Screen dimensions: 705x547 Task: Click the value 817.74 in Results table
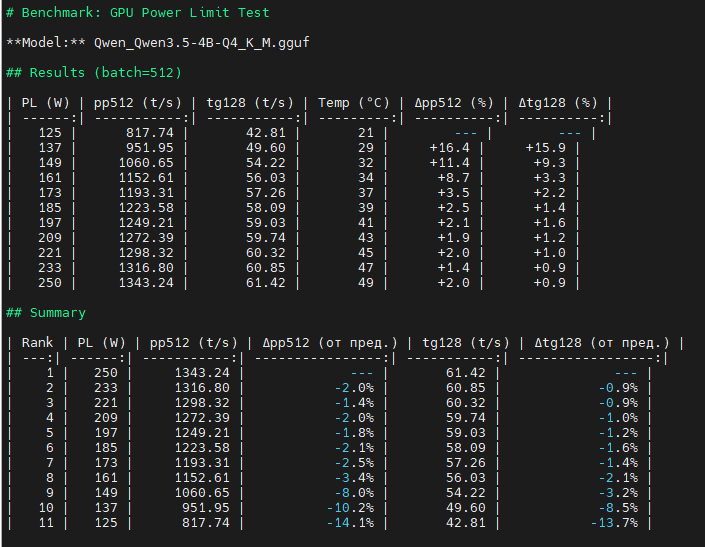click(x=150, y=133)
